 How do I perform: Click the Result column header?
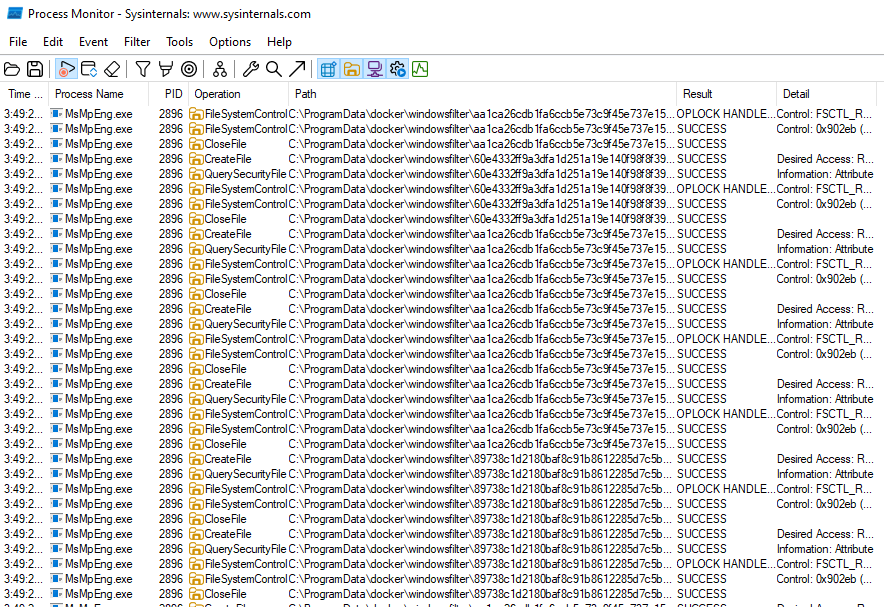[x=727, y=94]
